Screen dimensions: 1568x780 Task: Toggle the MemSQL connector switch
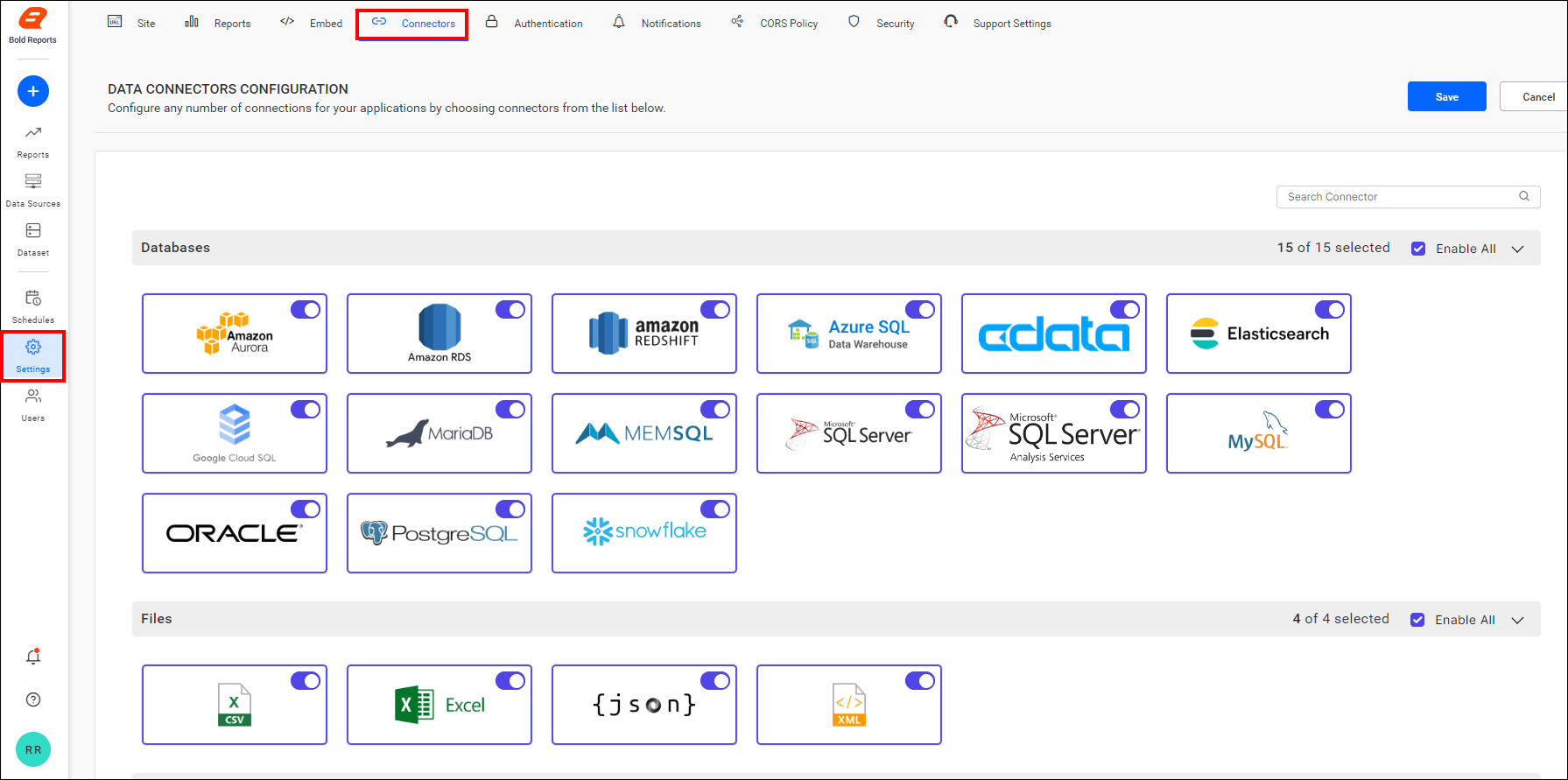pyautogui.click(x=715, y=409)
